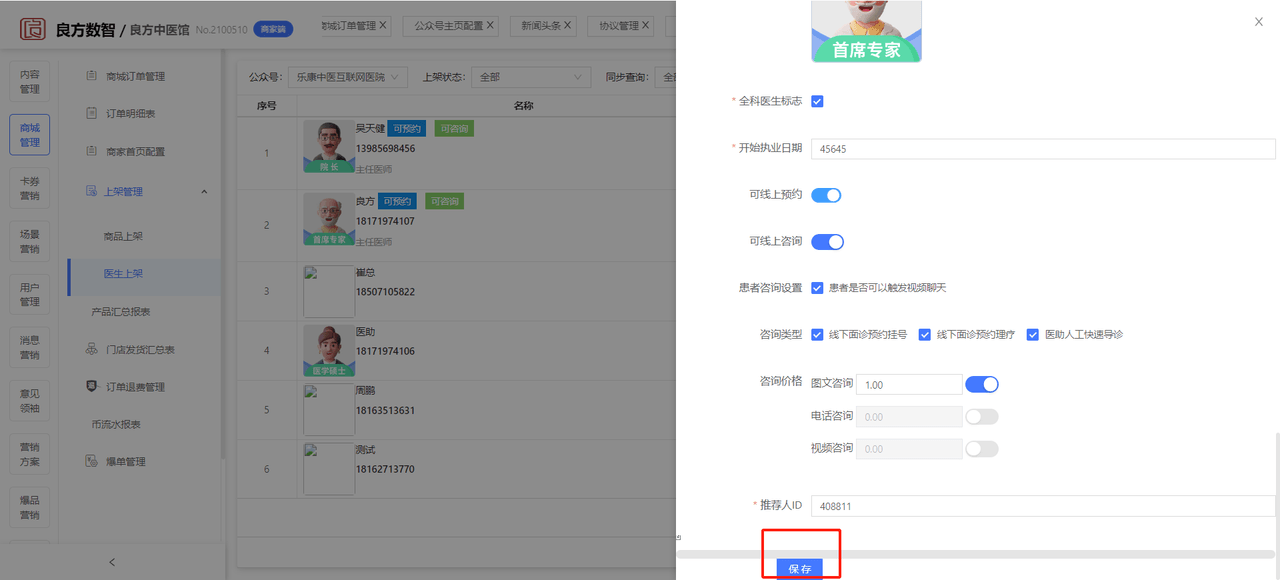1280x580 pixels.
Task: Click 医助's avatar in row 4
Action: [x=328, y=349]
